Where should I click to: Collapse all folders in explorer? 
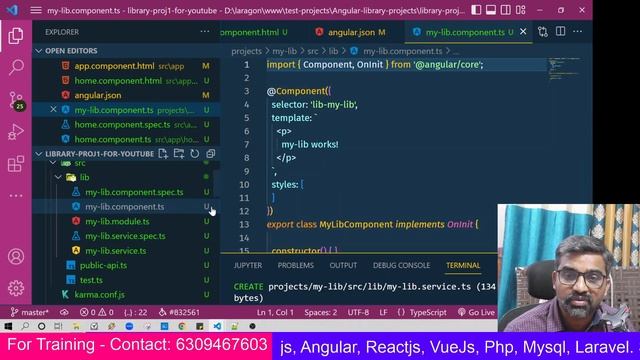point(211,153)
